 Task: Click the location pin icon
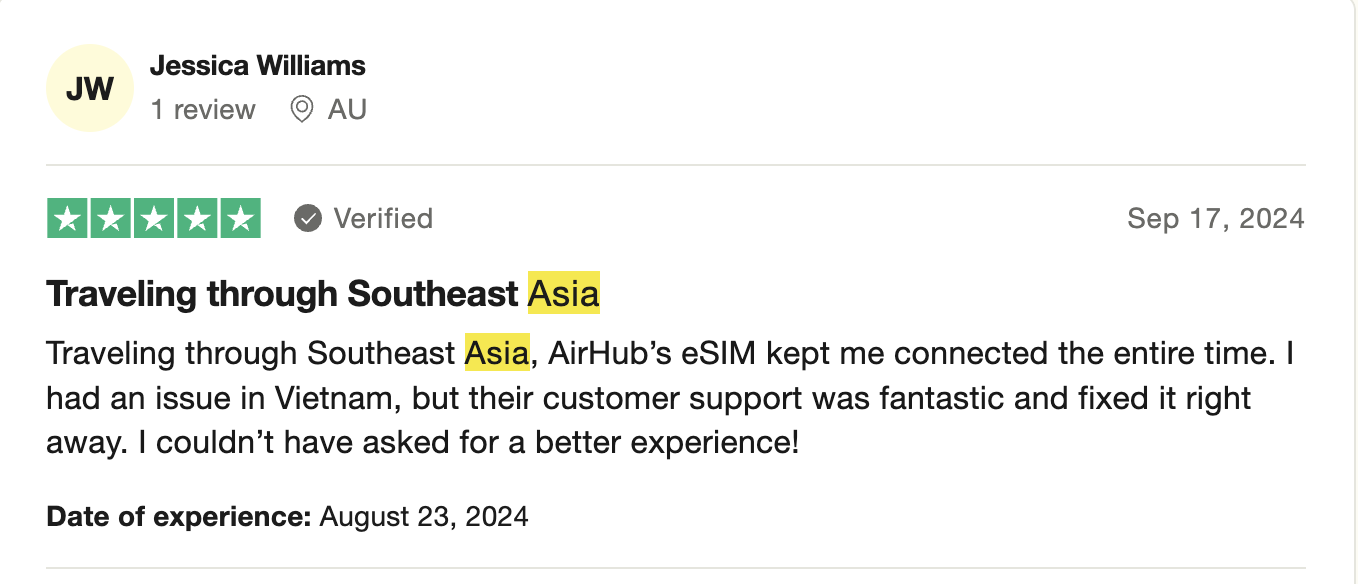(301, 109)
